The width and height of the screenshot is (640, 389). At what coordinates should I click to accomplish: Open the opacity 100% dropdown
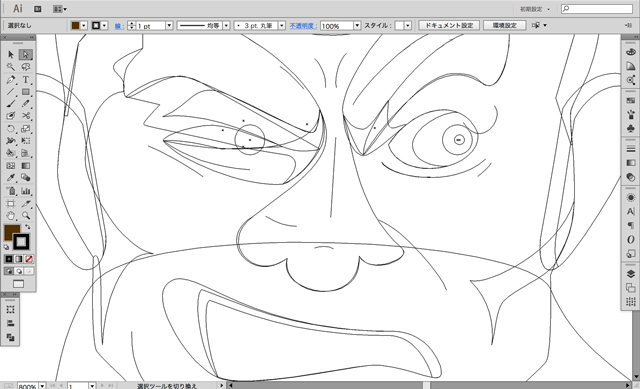pos(357,25)
